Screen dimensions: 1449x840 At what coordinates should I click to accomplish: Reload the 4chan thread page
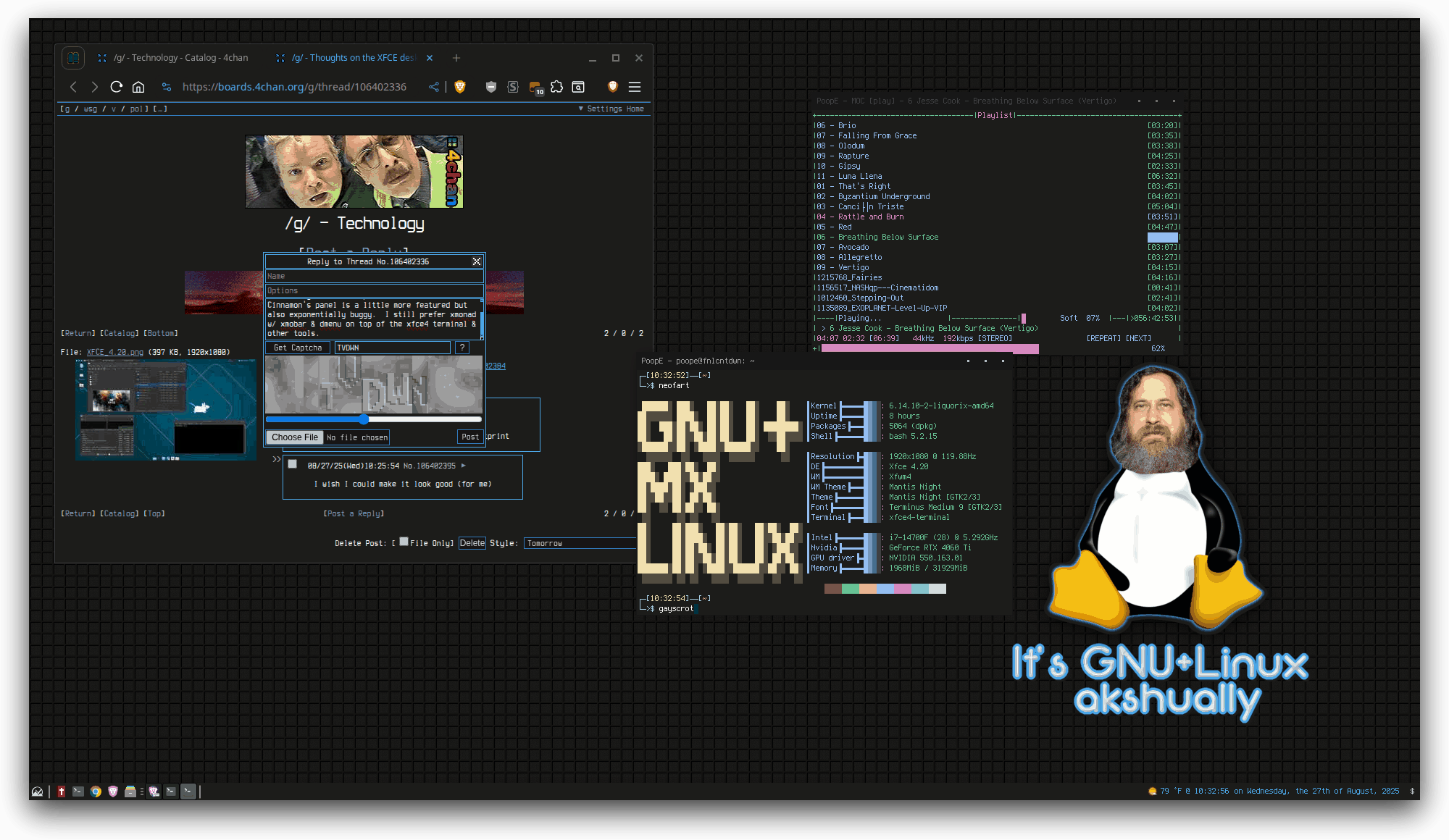coord(116,87)
